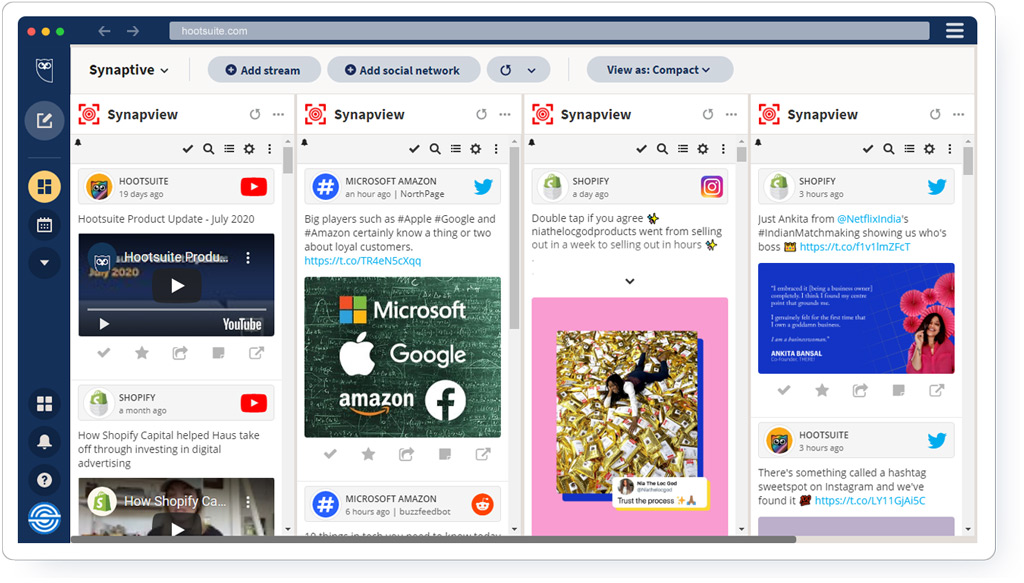
Task: Click the YouTube icon on the Hootsuite 19 days ago post
Action: point(253,187)
